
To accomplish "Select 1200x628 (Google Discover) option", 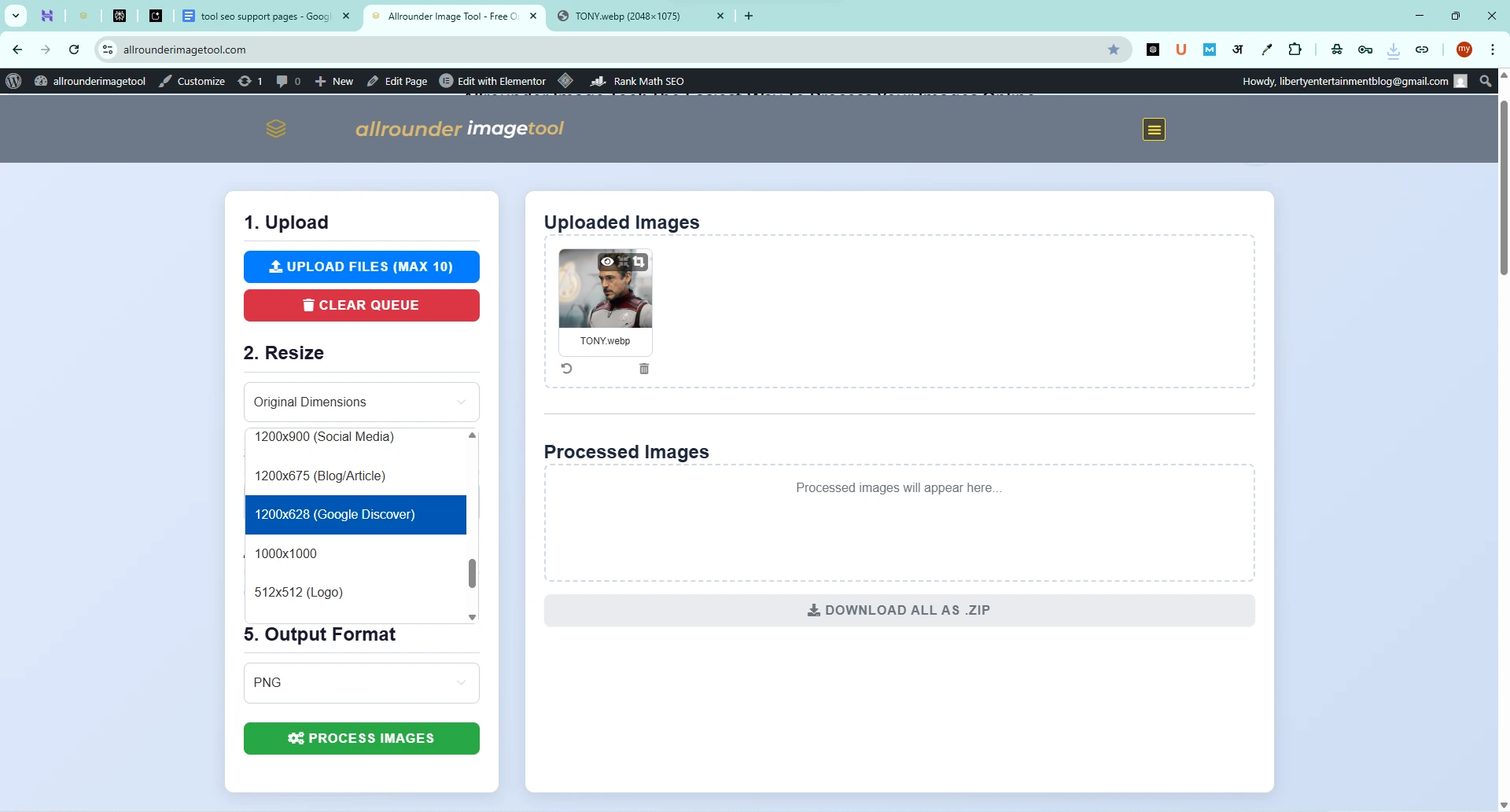I will [355, 515].
